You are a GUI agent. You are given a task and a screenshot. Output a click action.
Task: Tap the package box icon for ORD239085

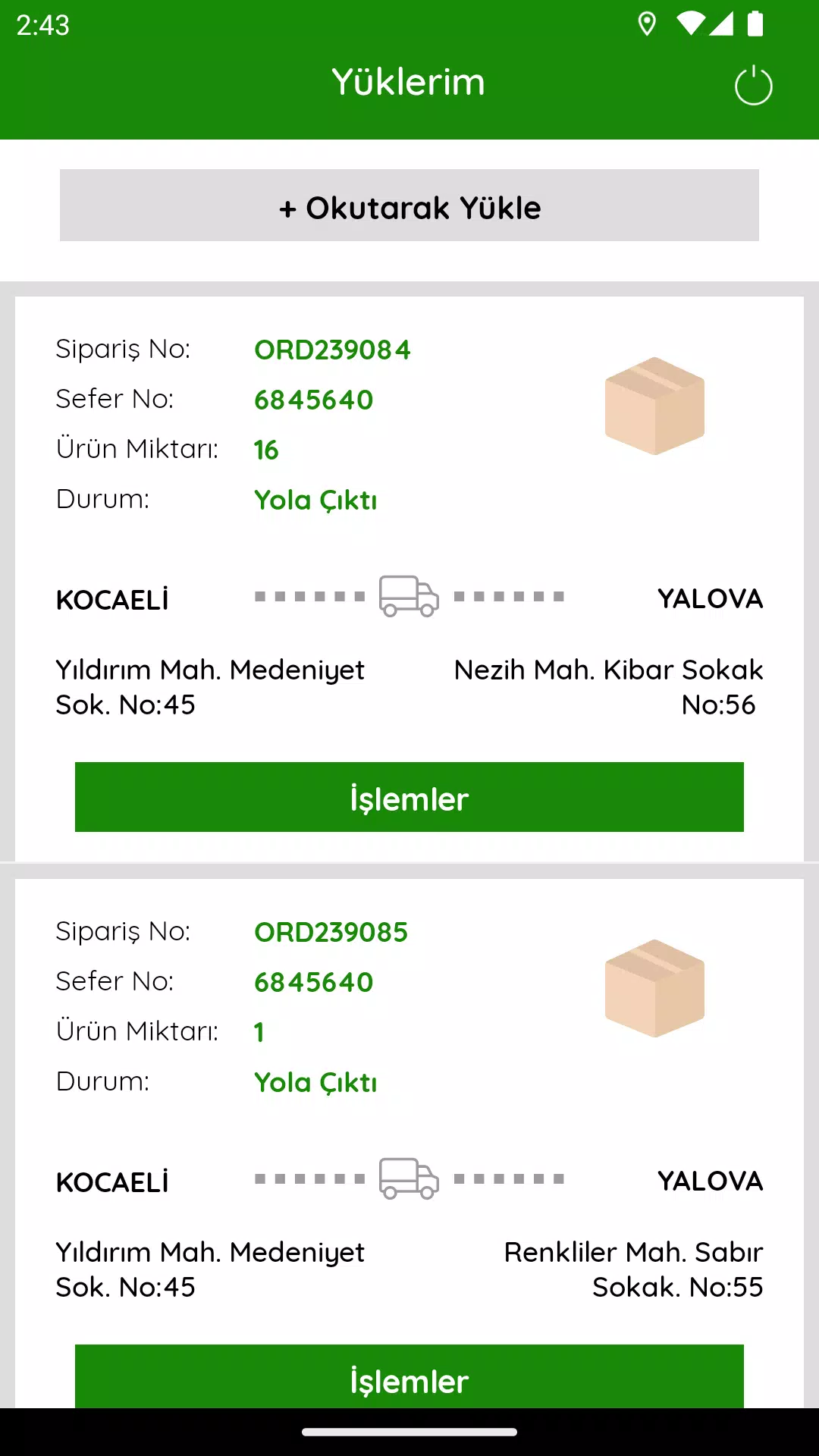654,988
